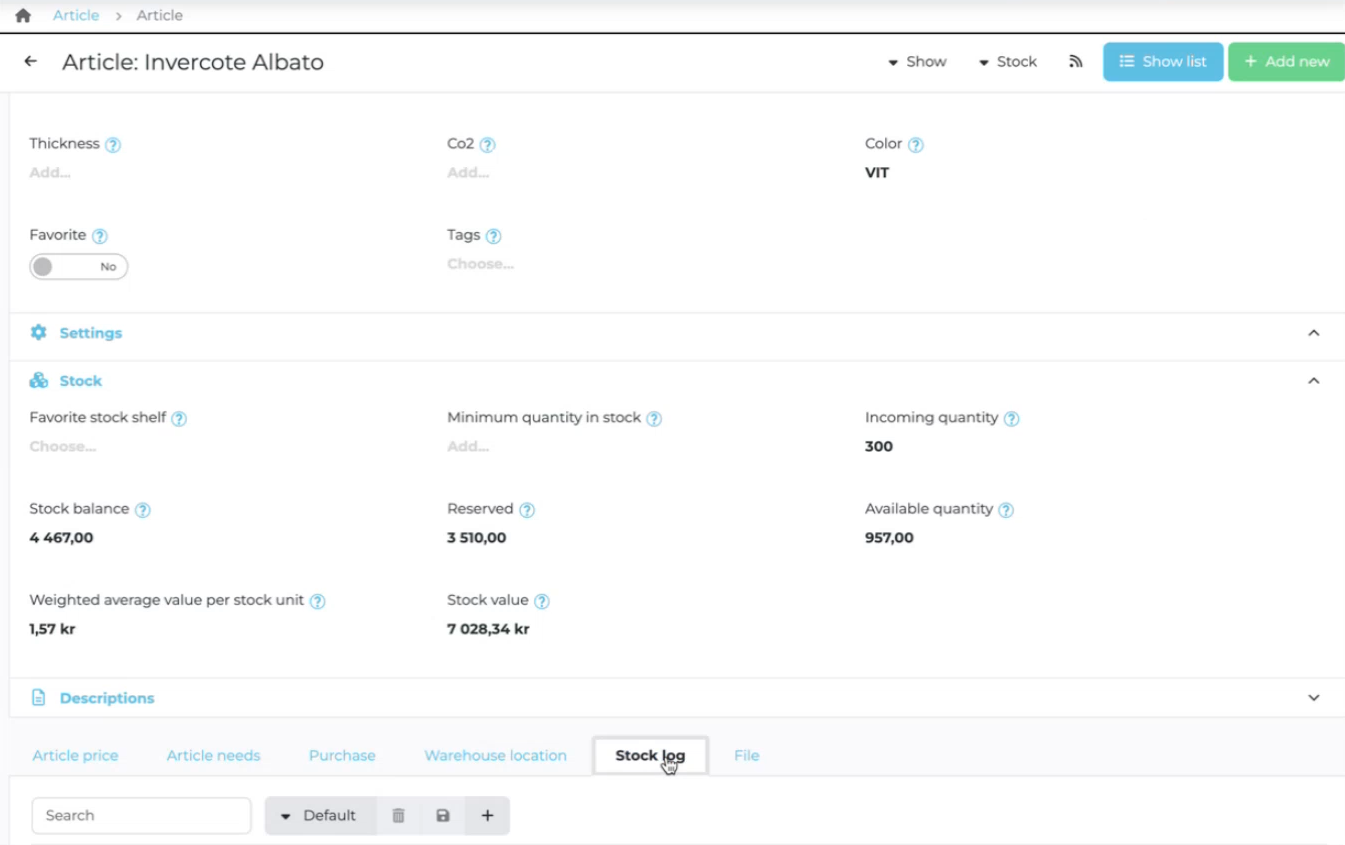Click the trash icon next to Default

398,815
